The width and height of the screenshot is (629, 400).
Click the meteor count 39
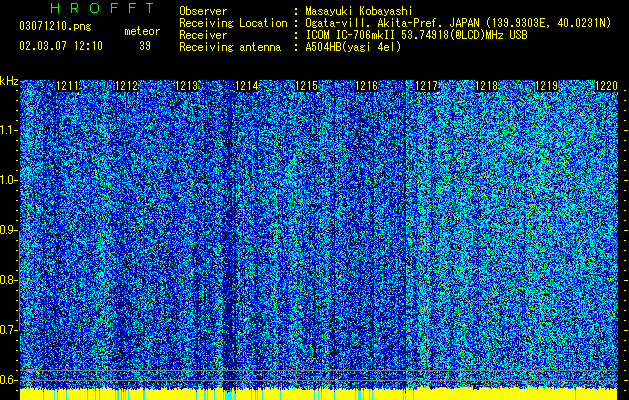click(145, 46)
